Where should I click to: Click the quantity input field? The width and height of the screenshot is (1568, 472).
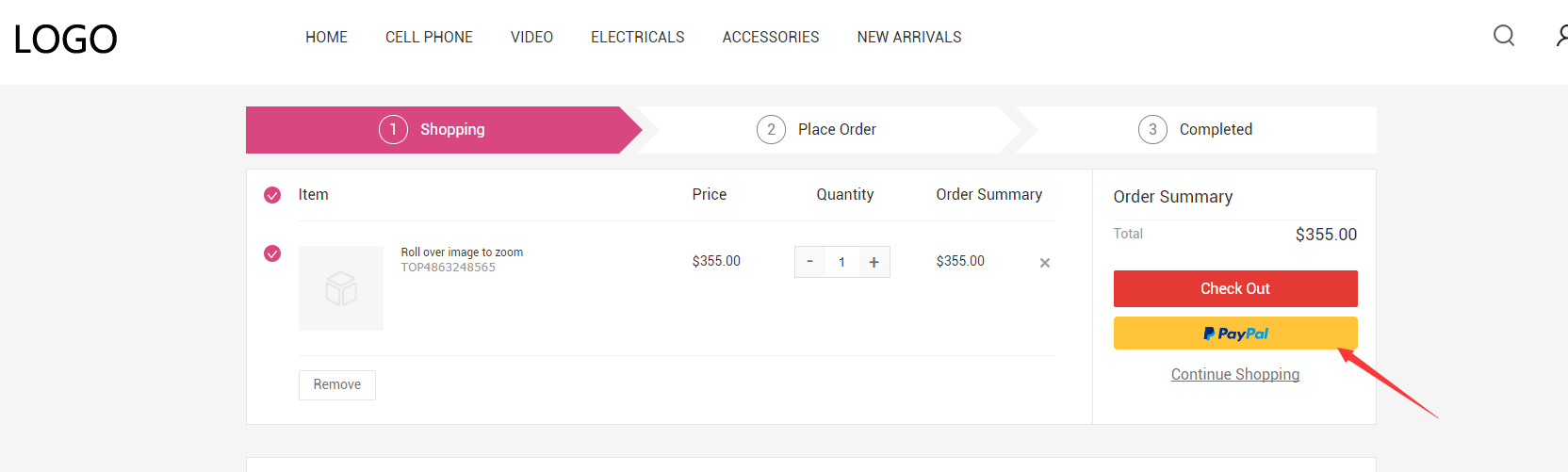pos(841,262)
